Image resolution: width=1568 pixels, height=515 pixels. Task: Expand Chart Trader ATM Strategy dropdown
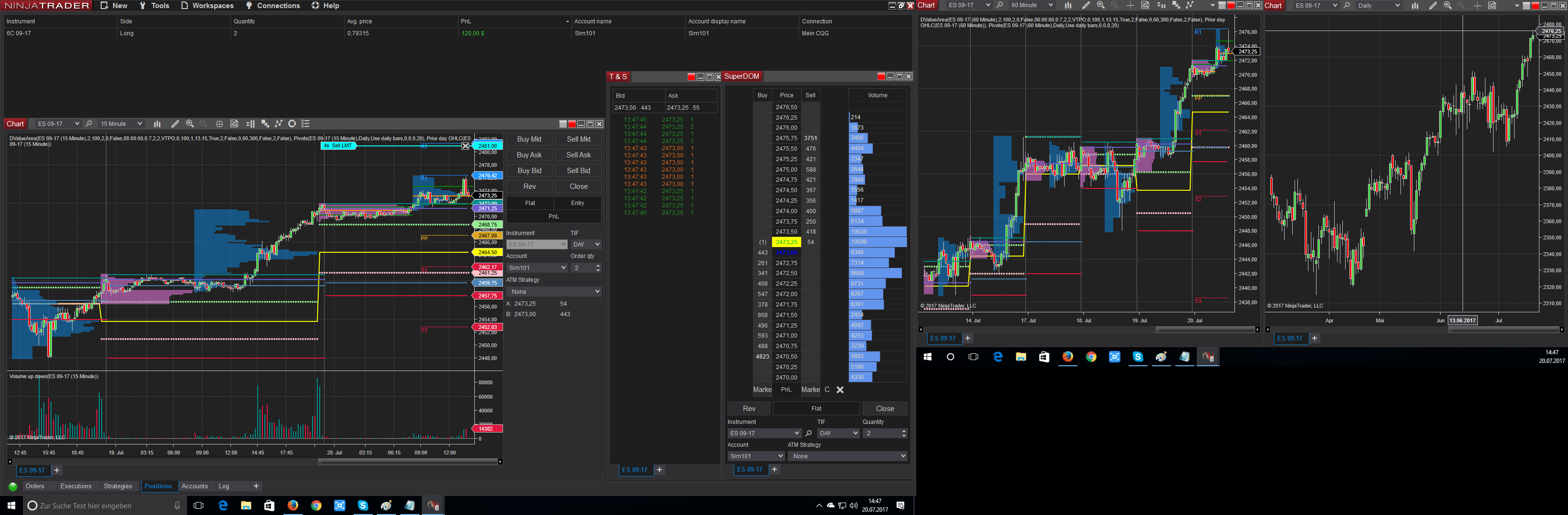[554, 292]
